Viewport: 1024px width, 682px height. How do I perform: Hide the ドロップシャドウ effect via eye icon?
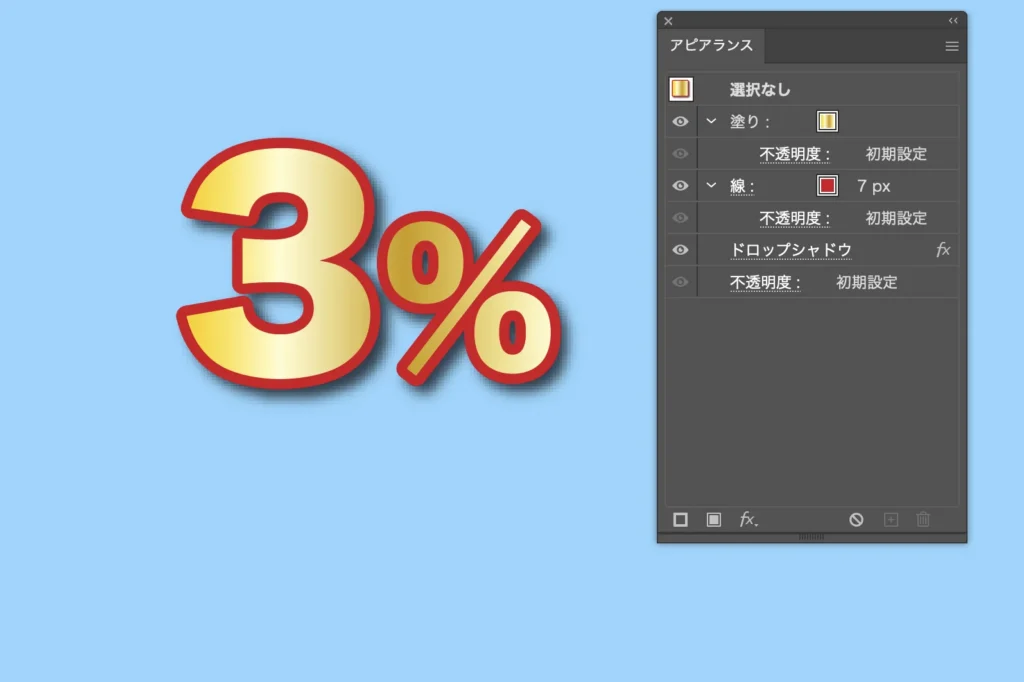[x=680, y=250]
